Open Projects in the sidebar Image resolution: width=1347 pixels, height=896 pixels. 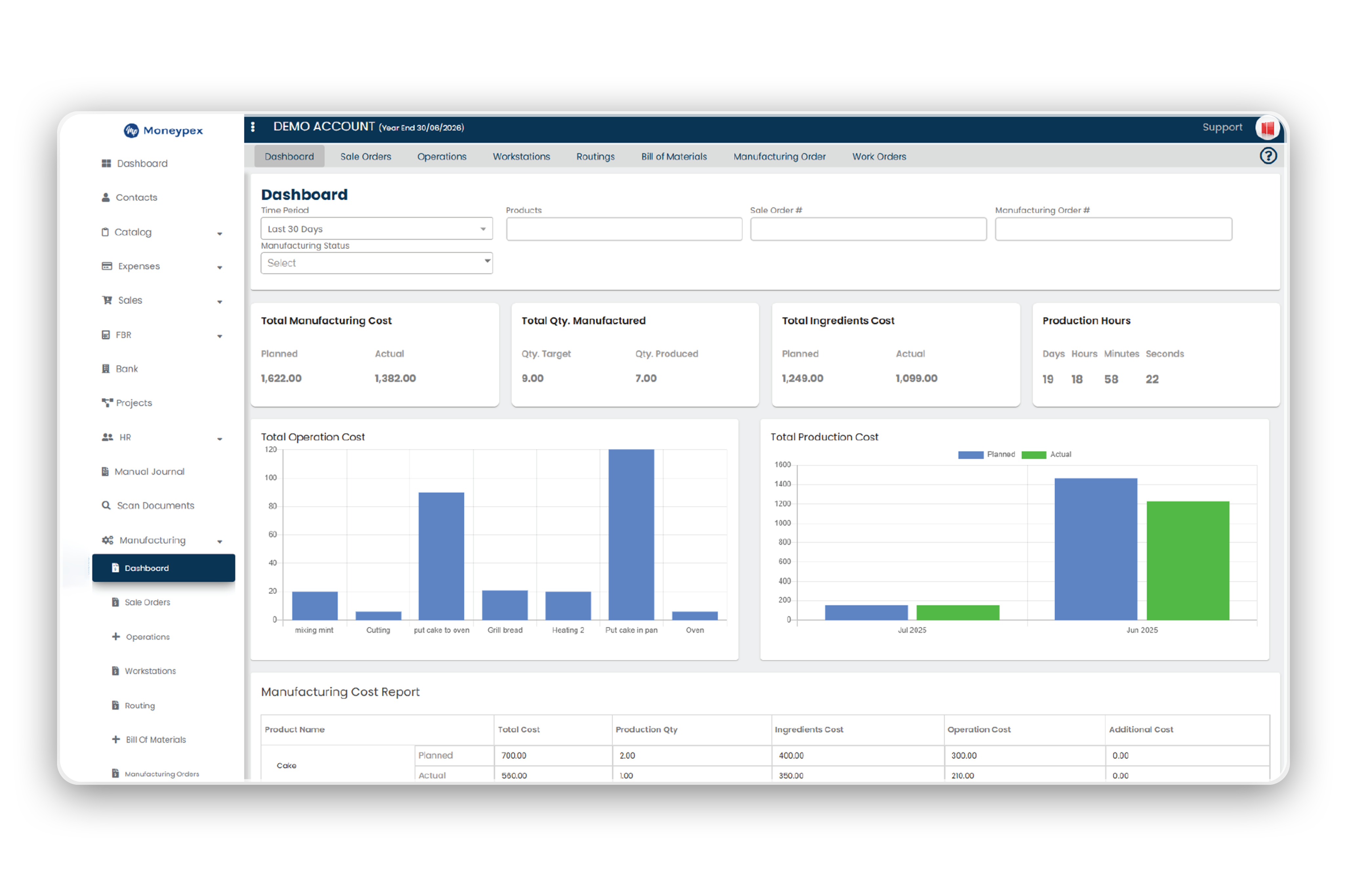click(x=134, y=402)
